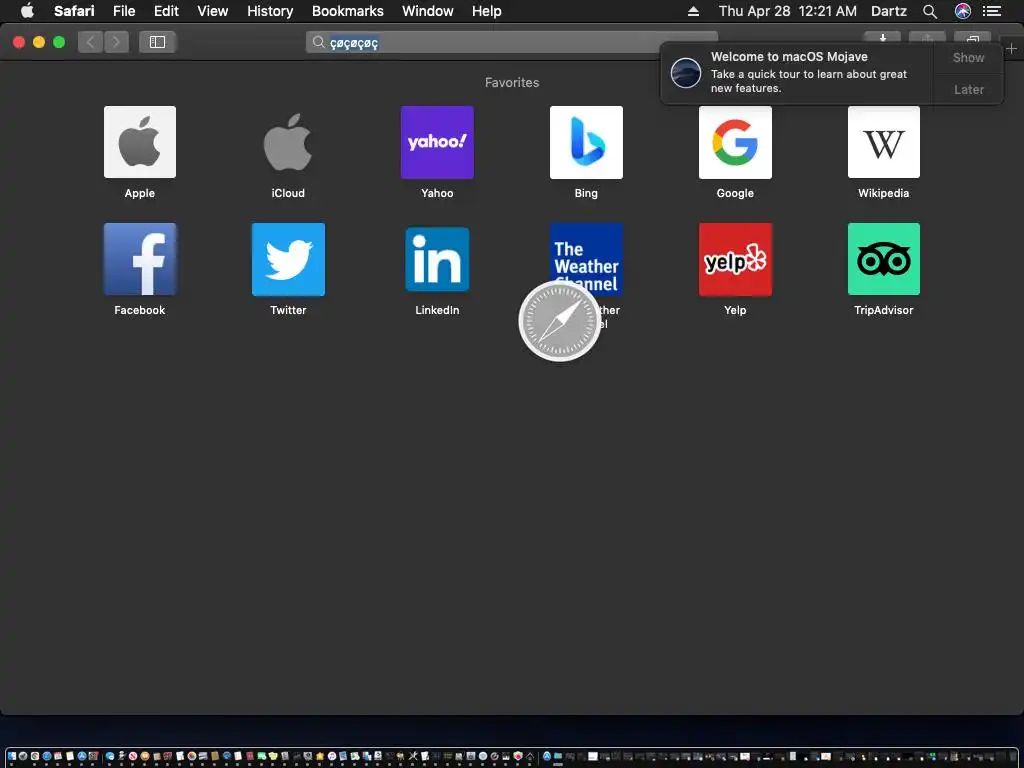
Task: Open the Google favorite tile
Action: click(x=735, y=142)
